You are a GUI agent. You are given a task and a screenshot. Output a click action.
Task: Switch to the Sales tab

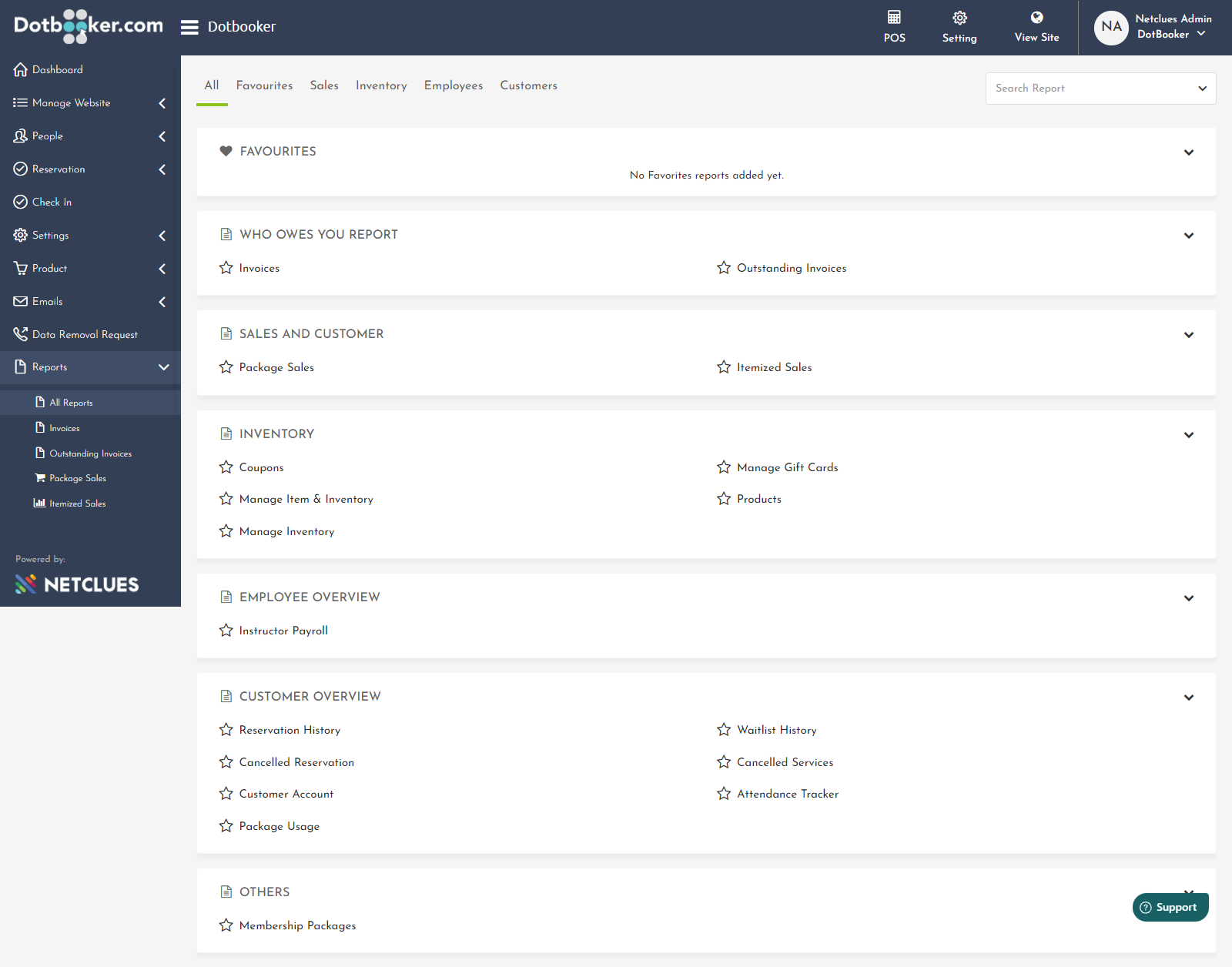coord(324,85)
